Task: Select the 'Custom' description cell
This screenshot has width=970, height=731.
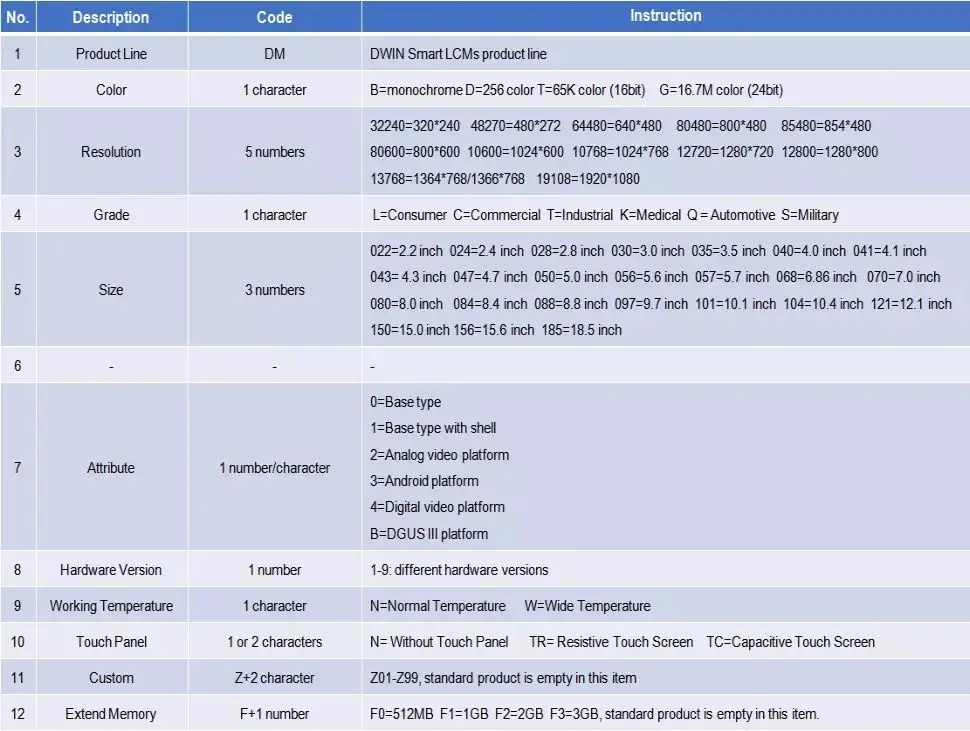Action: [x=111, y=677]
